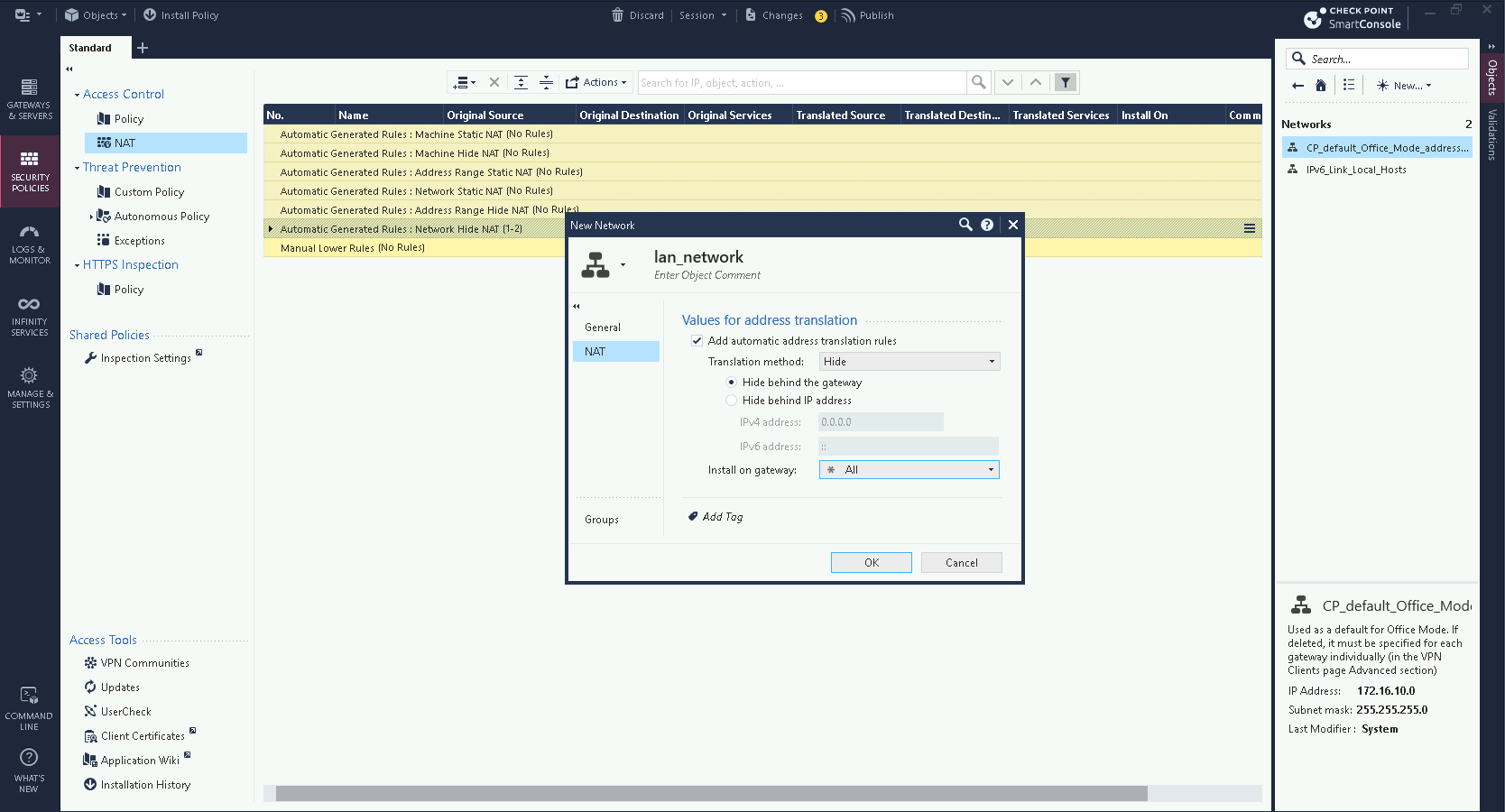The height and width of the screenshot is (812, 1505).
Task: Click the filter icon in rule toolbar
Action: (x=1066, y=82)
